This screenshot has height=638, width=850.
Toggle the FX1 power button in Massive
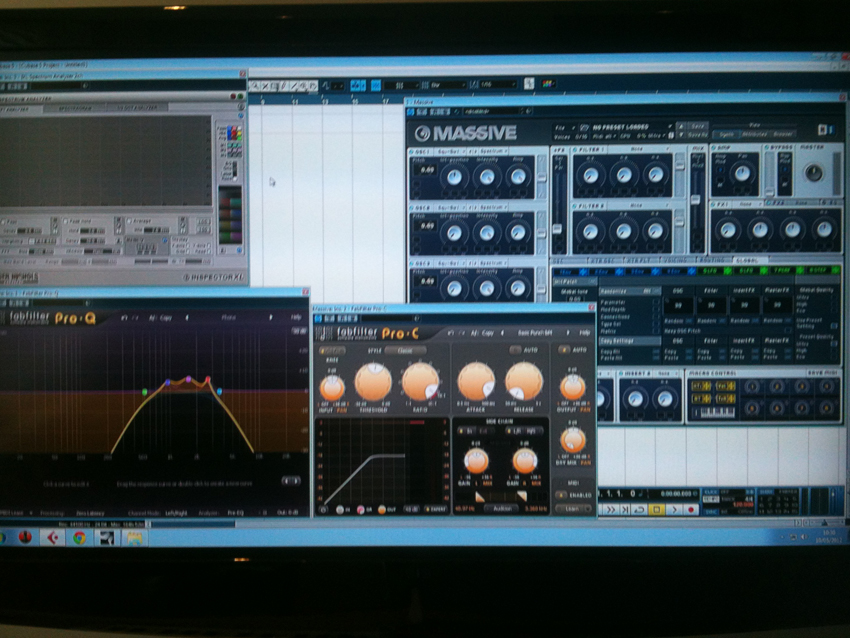click(x=715, y=204)
